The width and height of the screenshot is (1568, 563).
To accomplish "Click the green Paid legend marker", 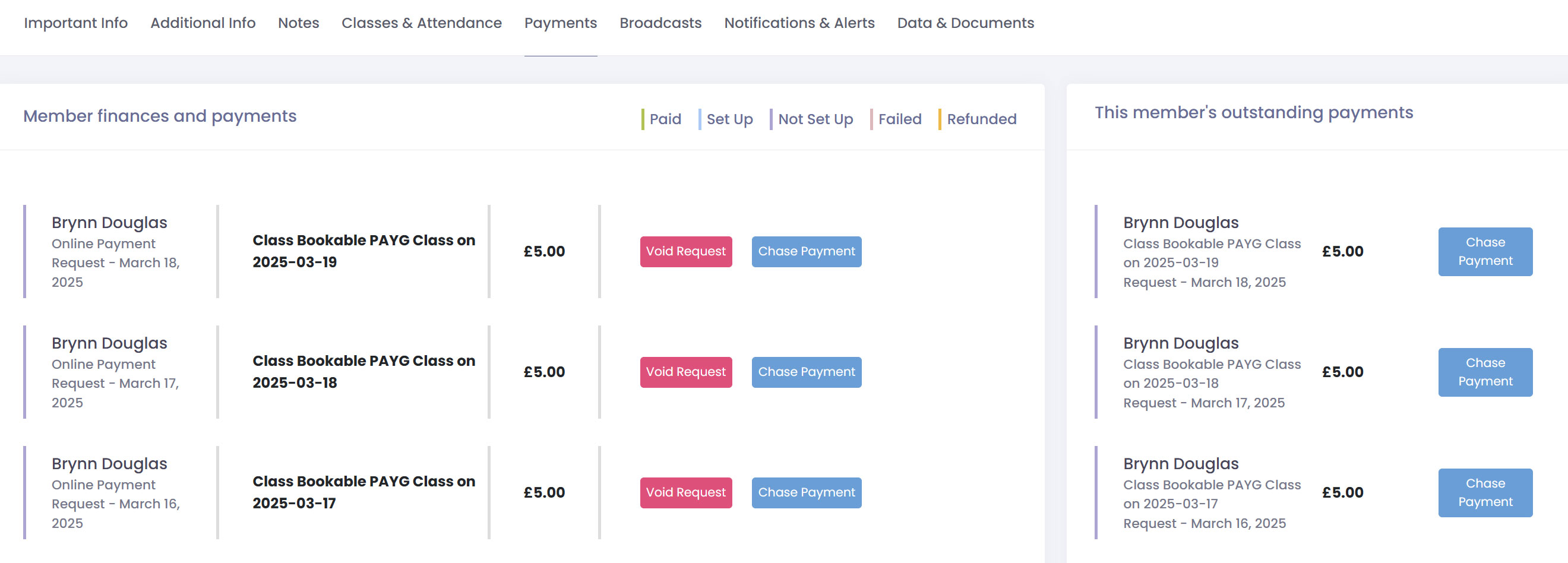I will (643, 119).
